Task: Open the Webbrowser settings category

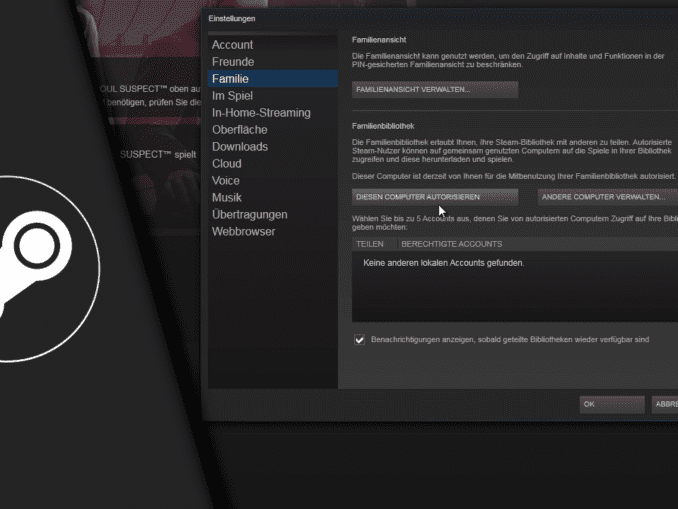Action: (272, 231)
